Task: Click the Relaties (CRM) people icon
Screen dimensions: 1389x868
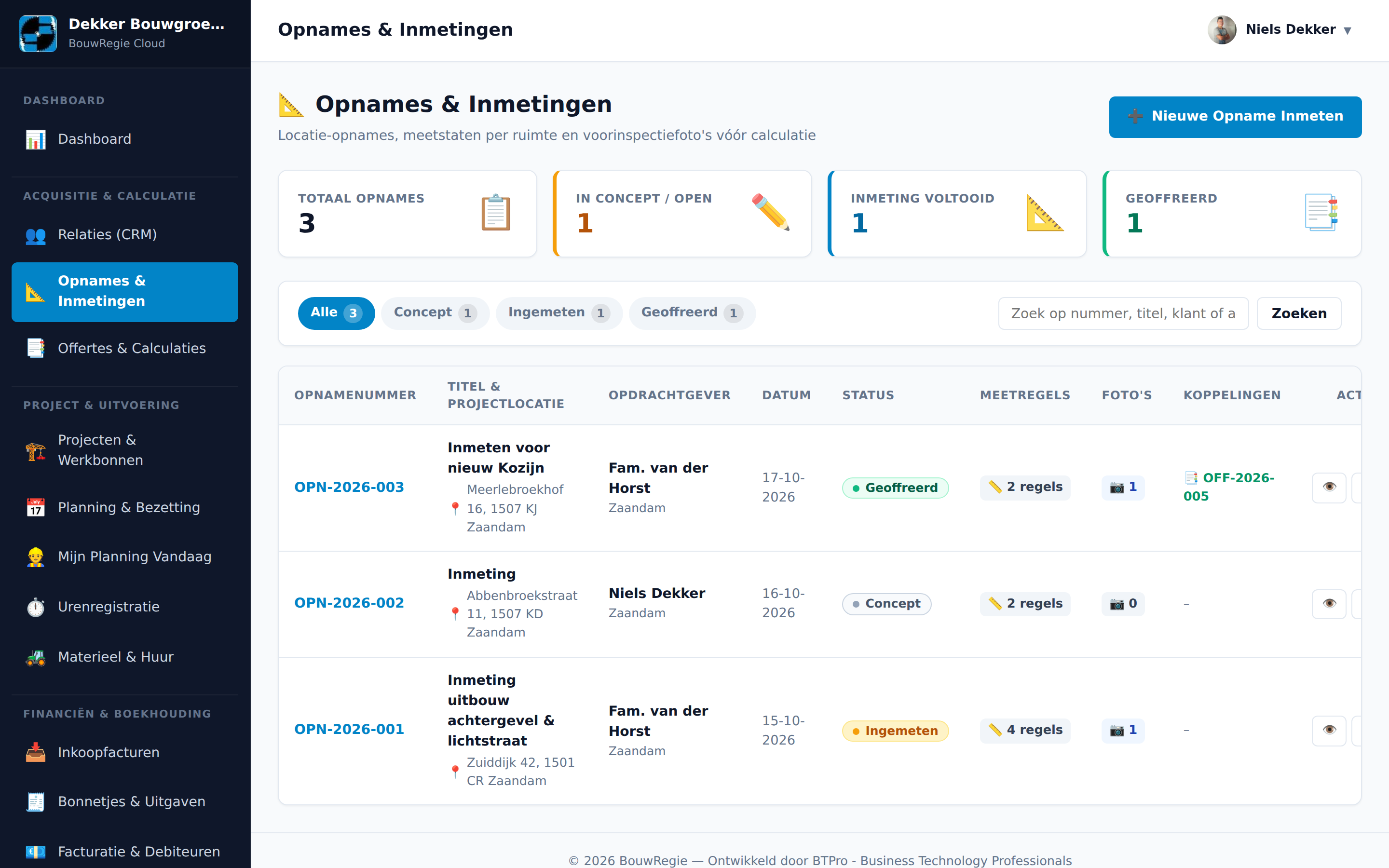Action: click(36, 235)
